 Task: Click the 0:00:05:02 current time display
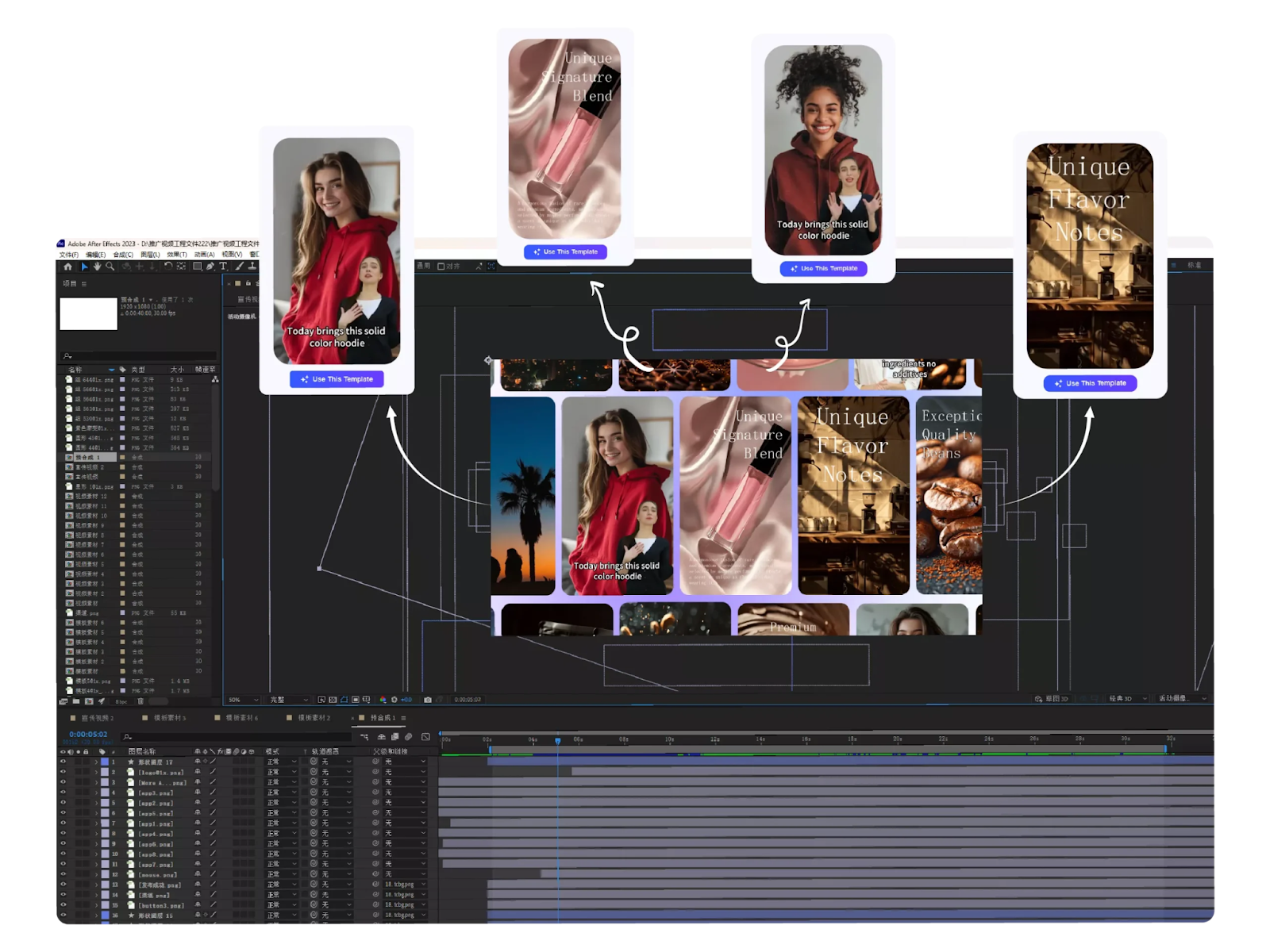click(88, 734)
